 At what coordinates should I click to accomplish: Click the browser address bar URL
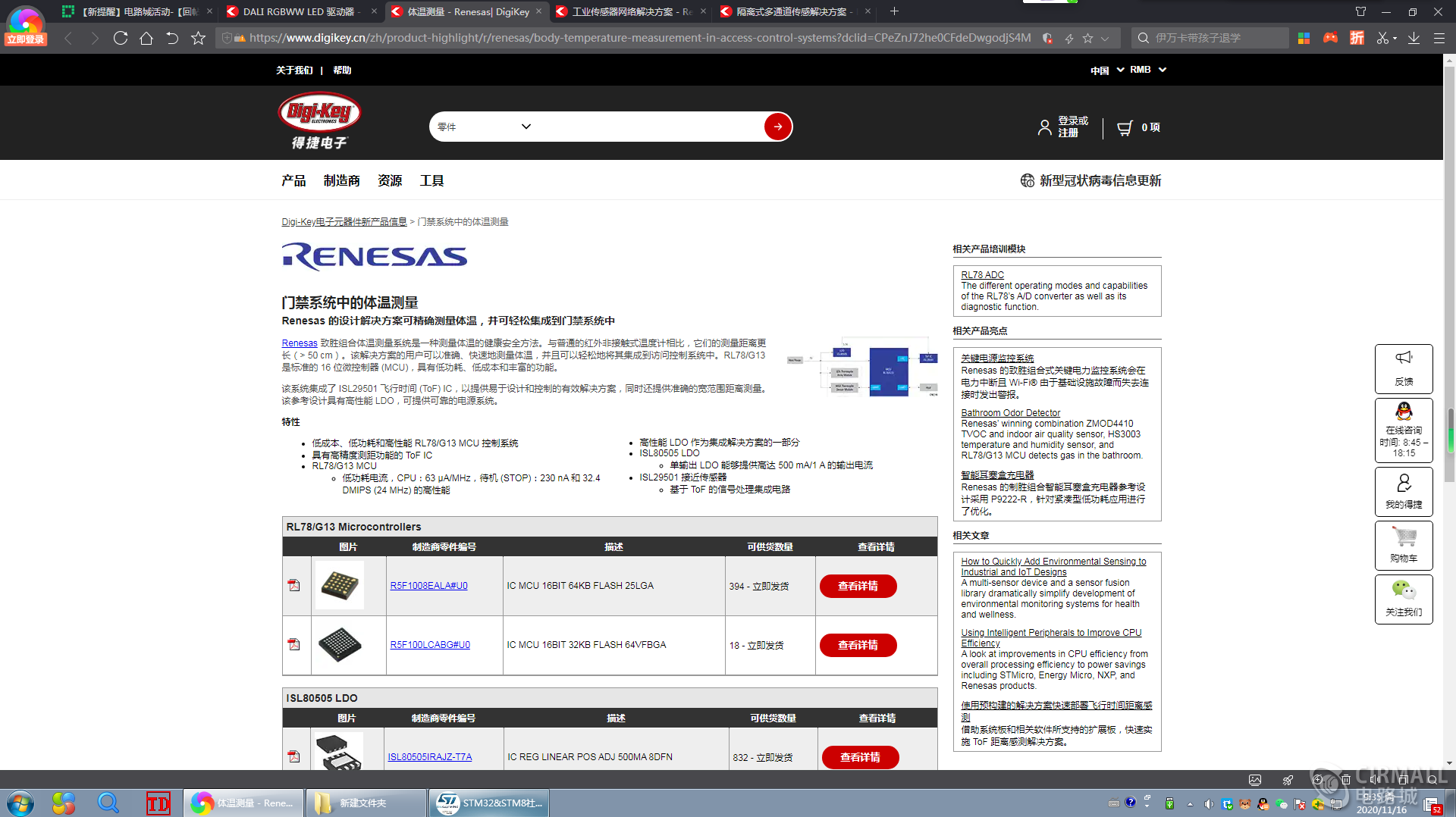[x=640, y=38]
